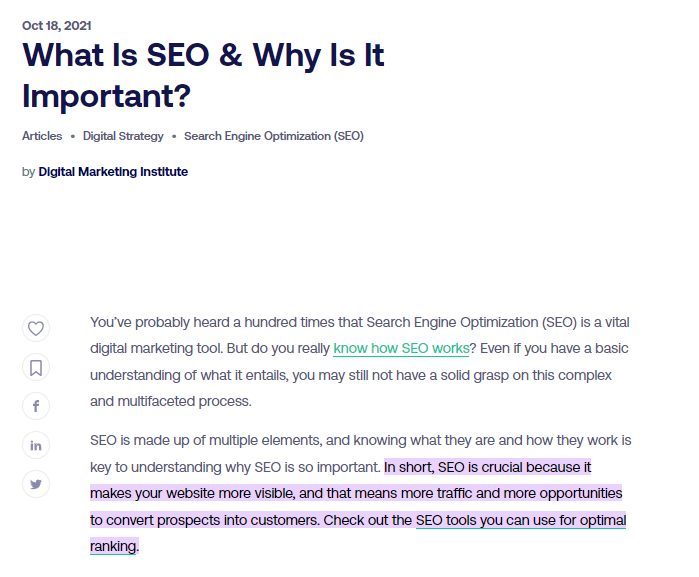Share the article via the Twitter icon
Screen dimensions: 699x577
coord(36,484)
